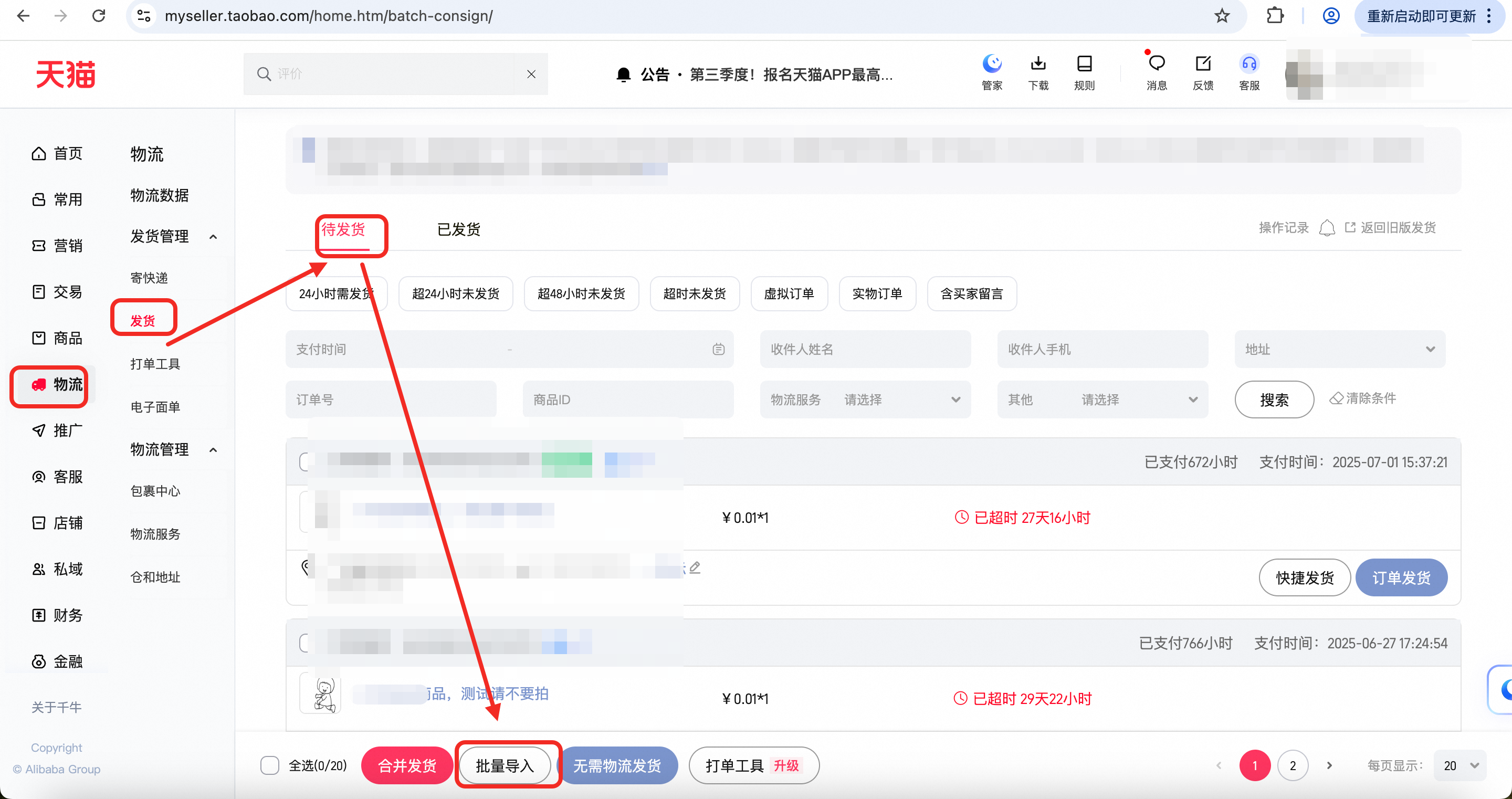The image size is (1512, 799).
Task: Click the edit pencil icon on the address row
Action: pos(695,567)
